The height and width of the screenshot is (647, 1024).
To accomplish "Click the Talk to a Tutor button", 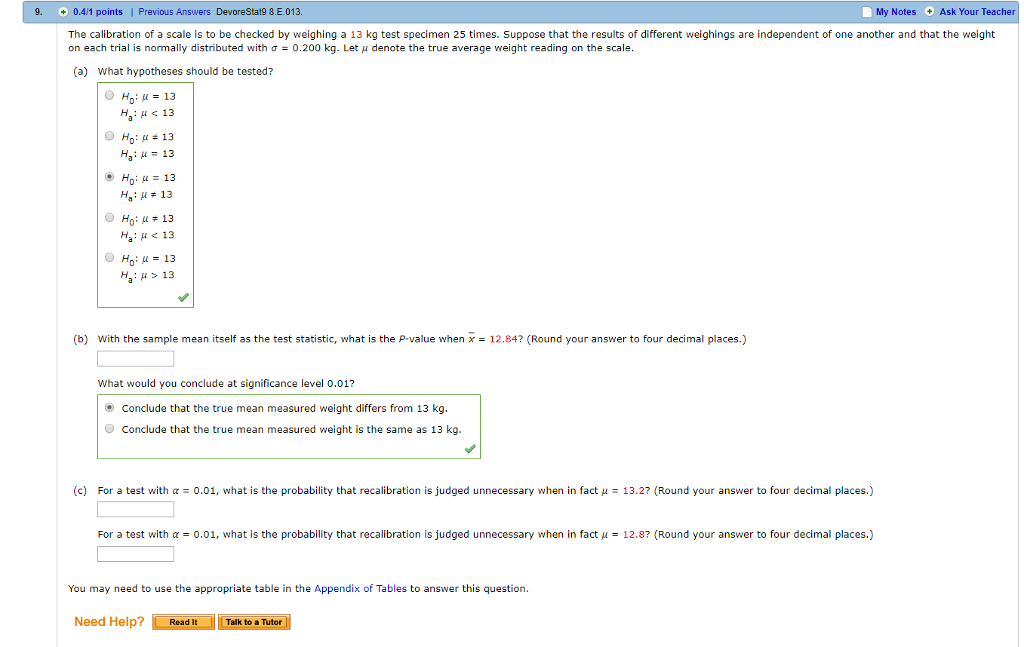I will pos(255,621).
